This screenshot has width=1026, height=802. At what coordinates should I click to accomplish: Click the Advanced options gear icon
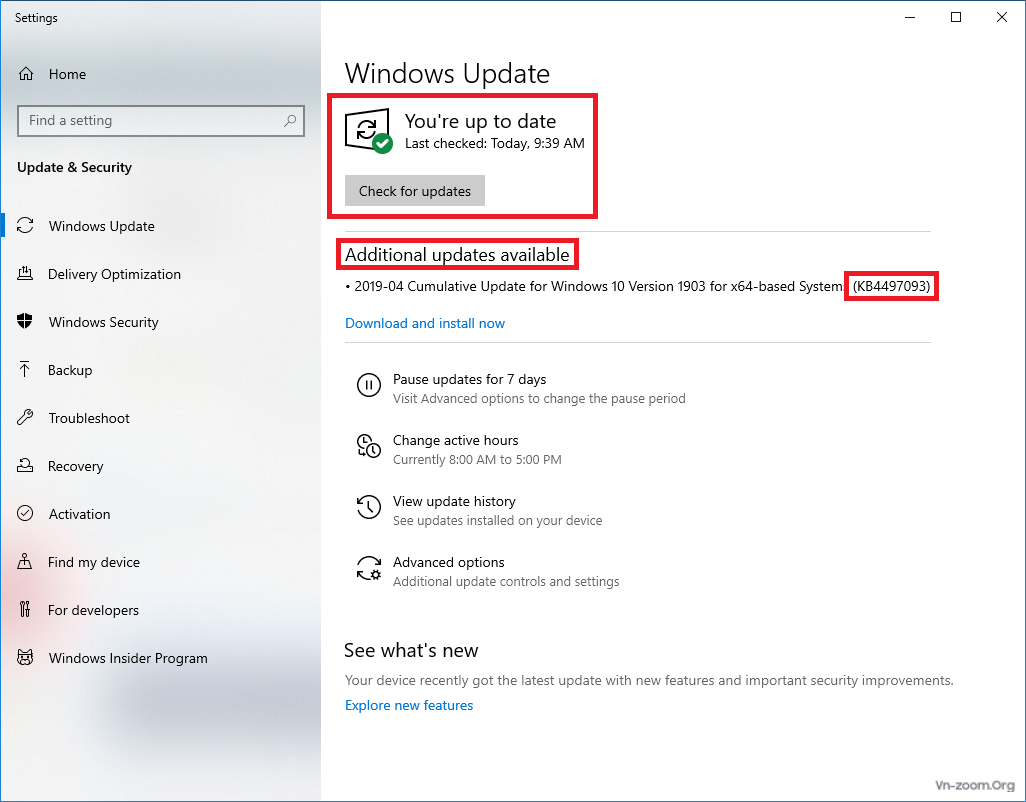click(368, 568)
